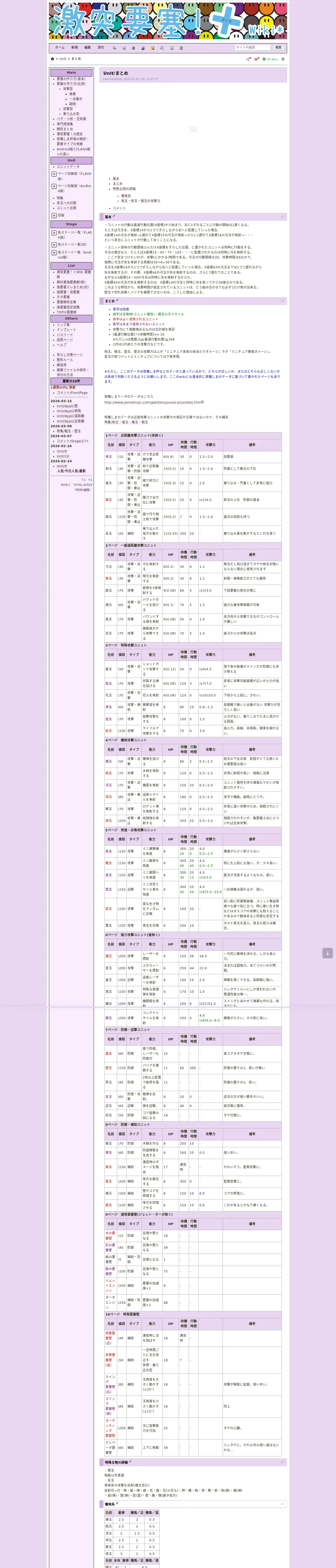Image resolution: width=336 pixels, height=1568 pixels.
Task: Open ユニットデータ in the sidebar
Action: coord(68,167)
